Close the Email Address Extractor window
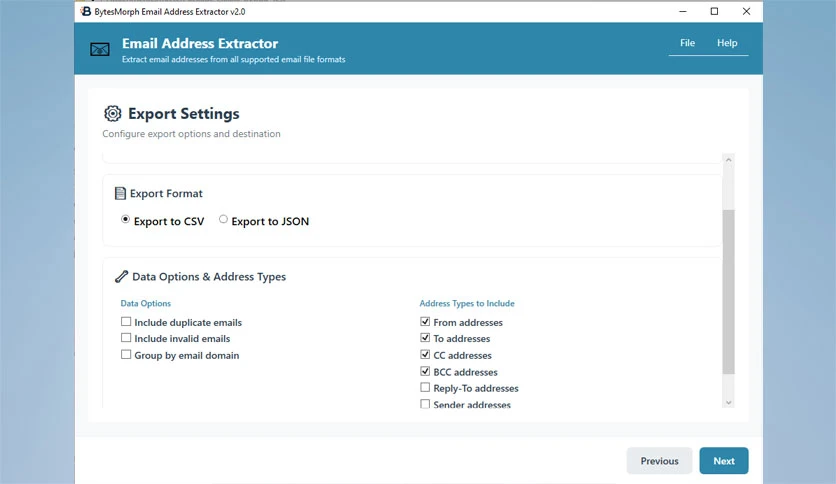The image size is (836, 484). [746, 11]
